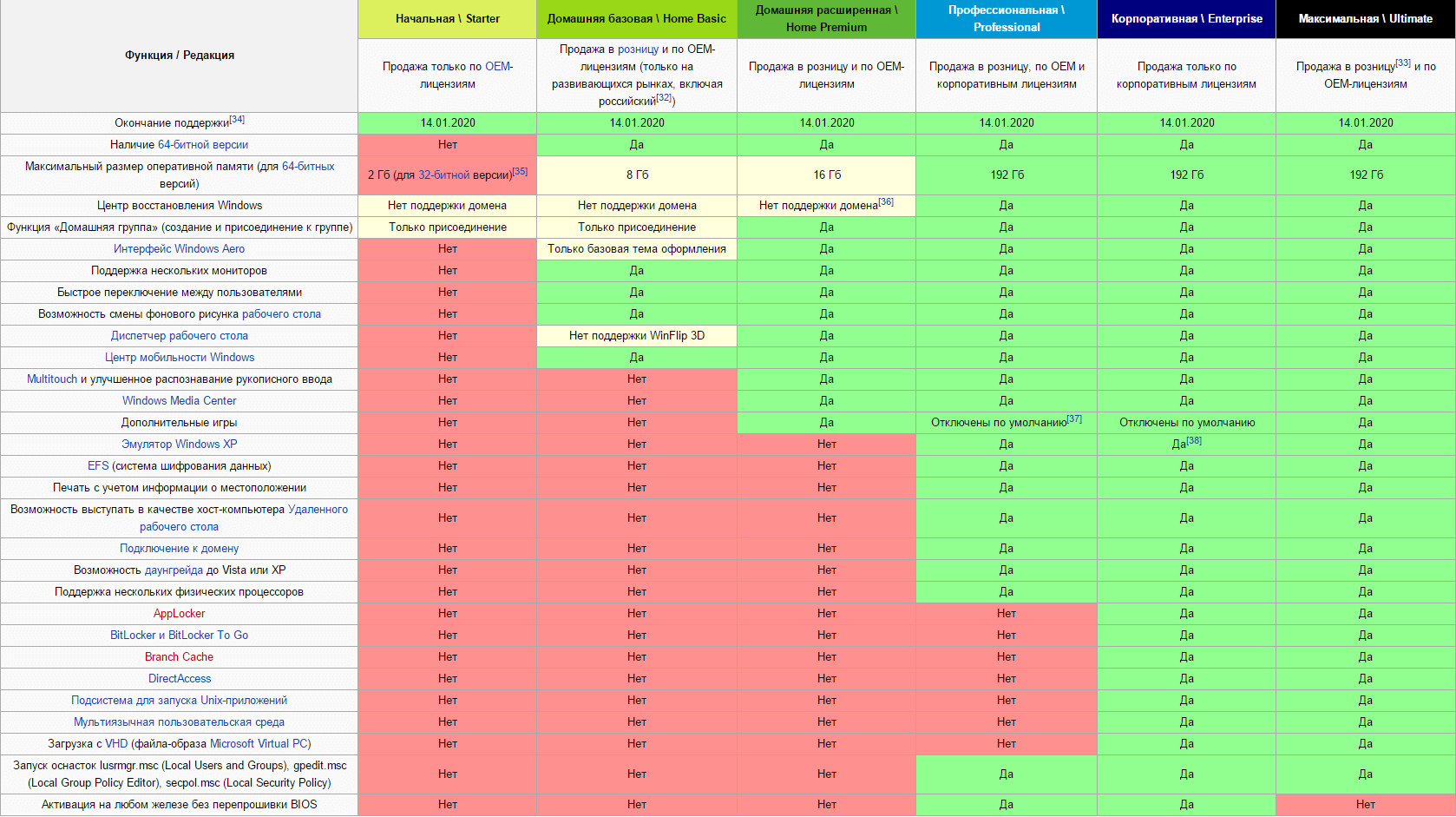Click the 'Запуск оснасток lusrmgr.msc' row label

(x=179, y=774)
